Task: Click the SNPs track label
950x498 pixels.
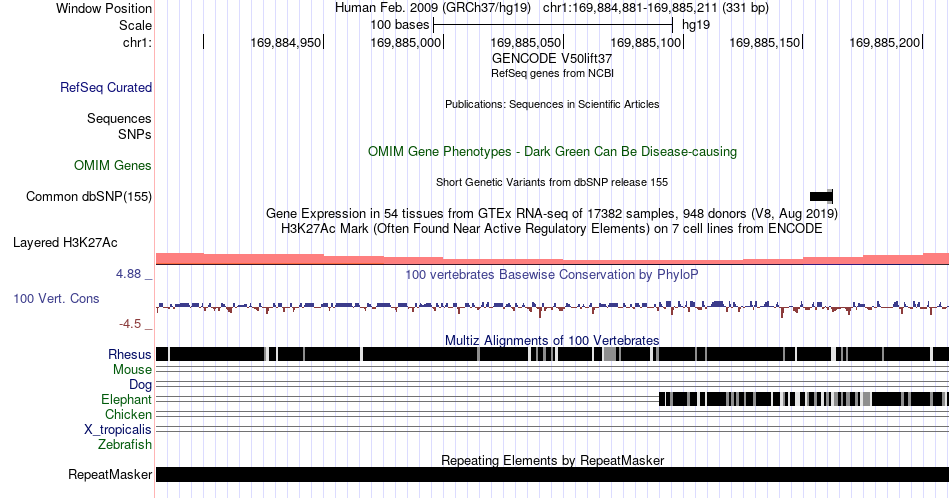Action: (x=135, y=134)
